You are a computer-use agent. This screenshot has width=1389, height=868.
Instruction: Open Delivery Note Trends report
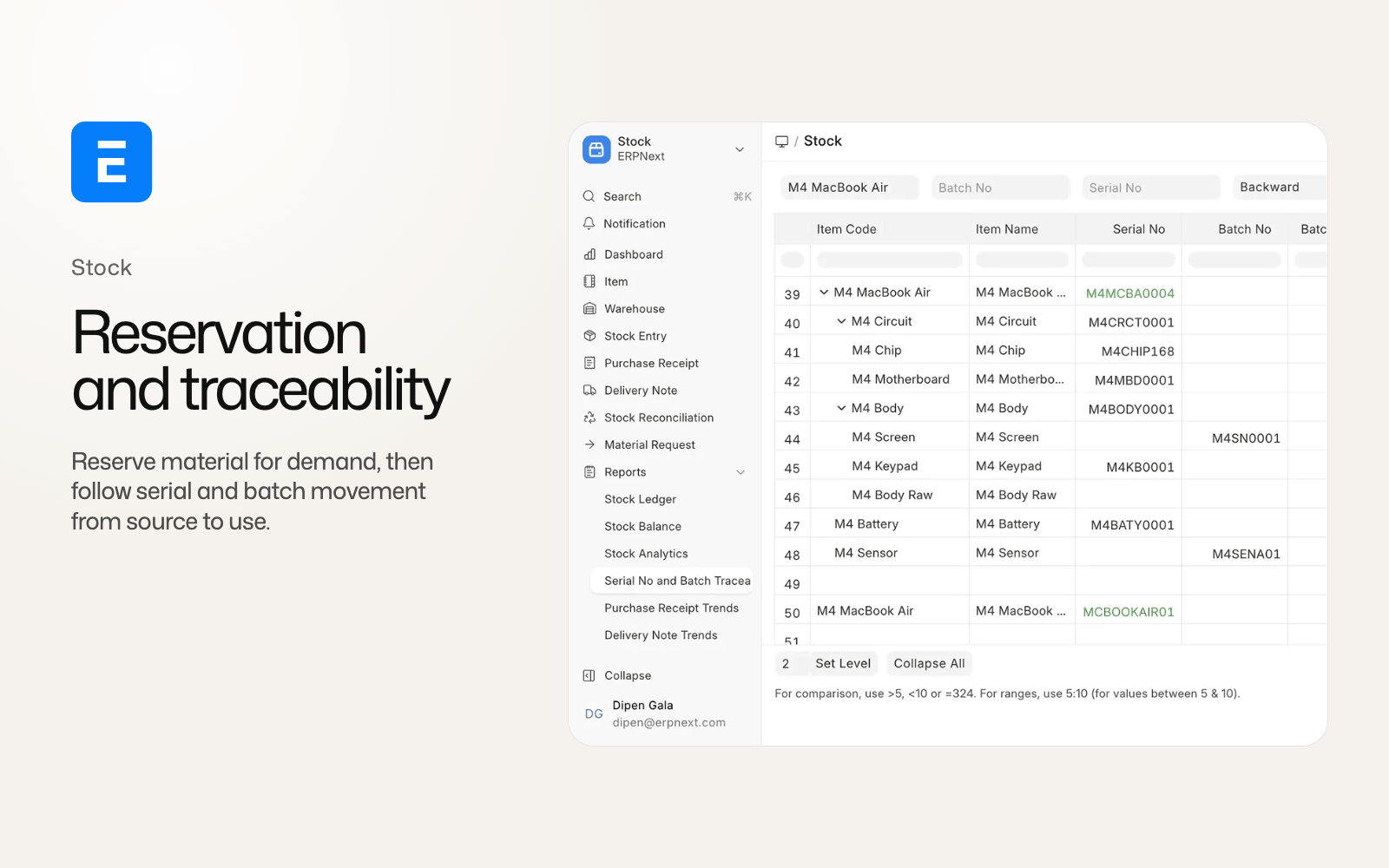[x=661, y=635]
